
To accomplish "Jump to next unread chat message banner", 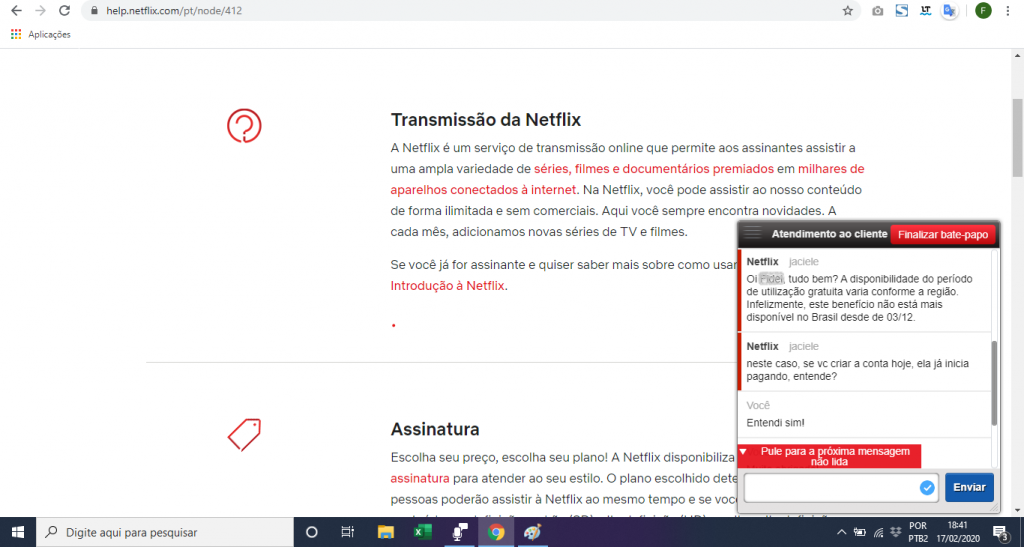I will pos(829,456).
